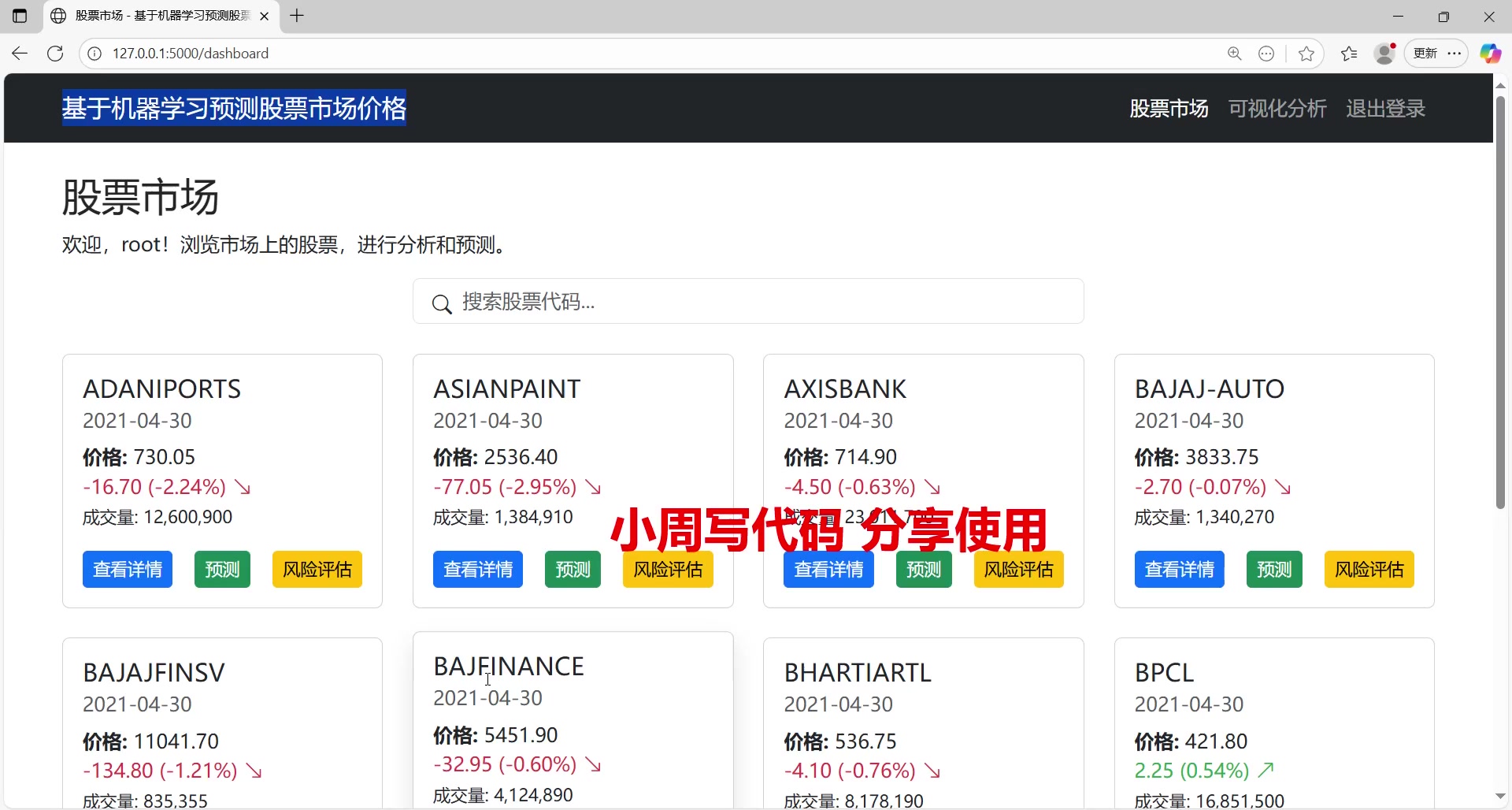Open 查看详情 for ADANIPORTS stock
The height and width of the screenshot is (810, 1512).
(128, 569)
